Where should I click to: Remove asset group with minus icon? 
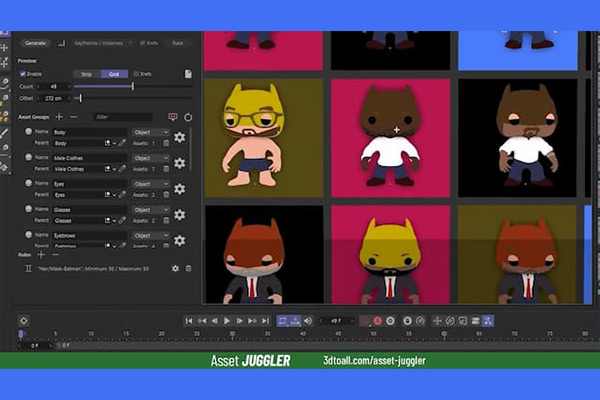tap(74, 117)
